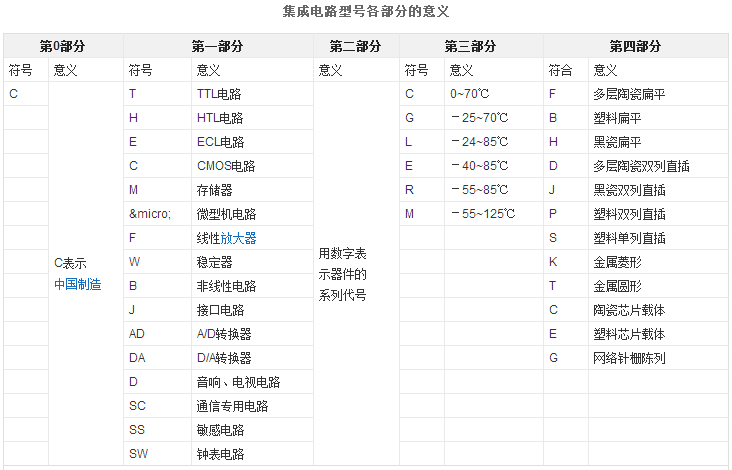732x470 pixels.
Task: Click the －40~85℃ temperature cell
Action: pyautogui.click(x=494, y=166)
